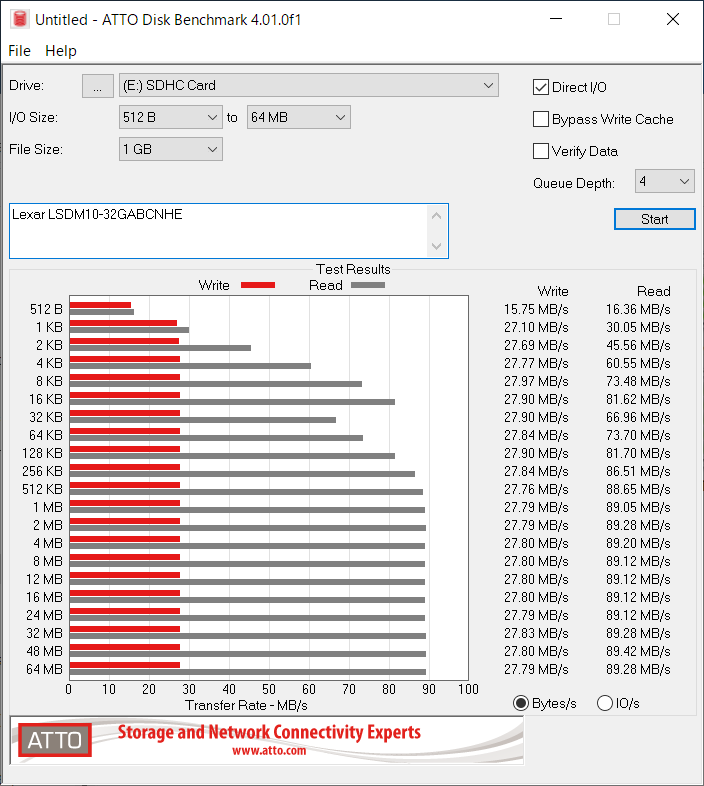
Task: Close the ATTO Disk Benchmark window
Action: (x=673, y=19)
